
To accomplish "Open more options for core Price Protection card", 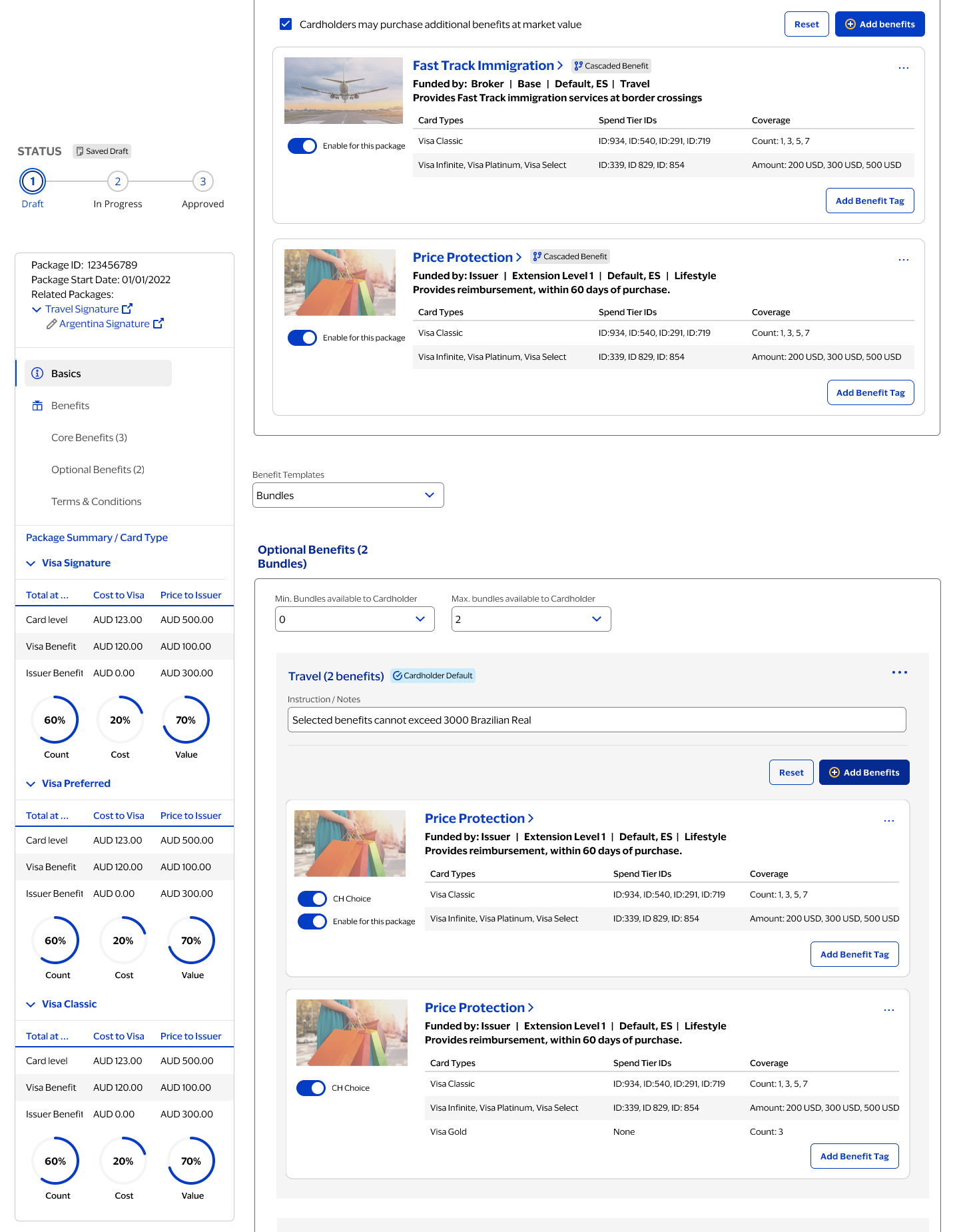I will [x=903, y=260].
